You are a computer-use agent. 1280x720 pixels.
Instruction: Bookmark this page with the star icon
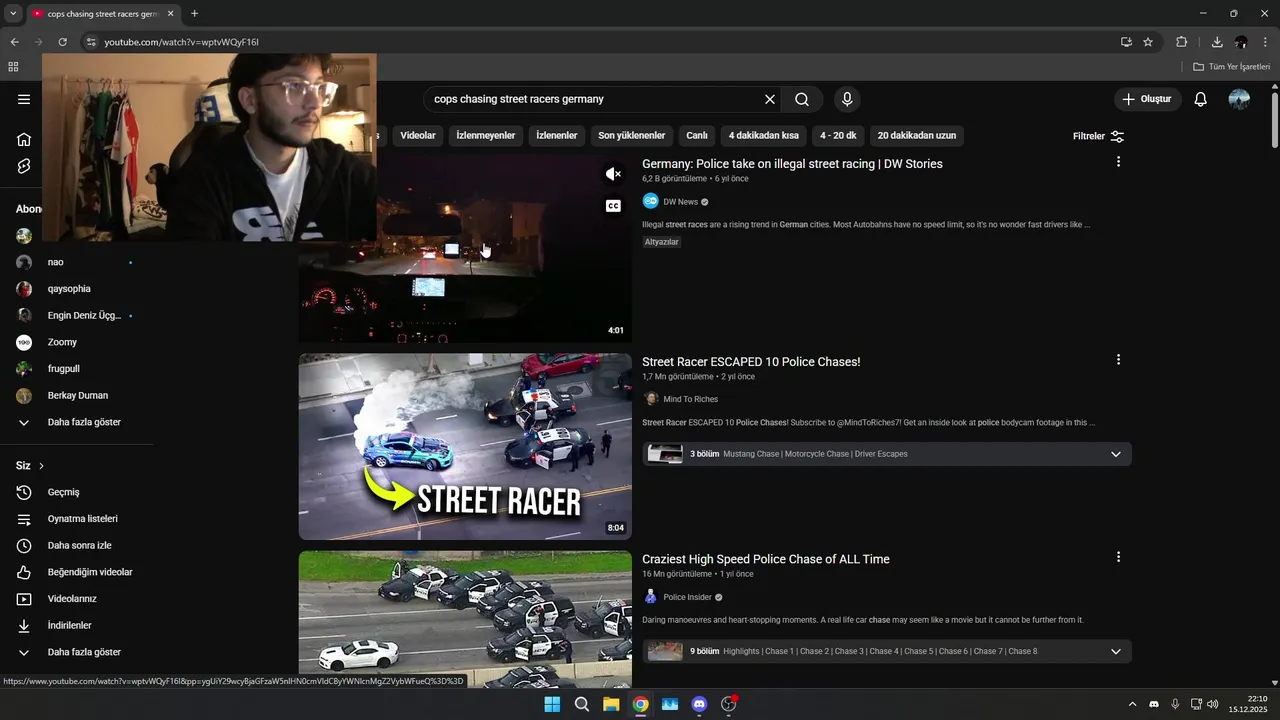pyautogui.click(x=1148, y=42)
